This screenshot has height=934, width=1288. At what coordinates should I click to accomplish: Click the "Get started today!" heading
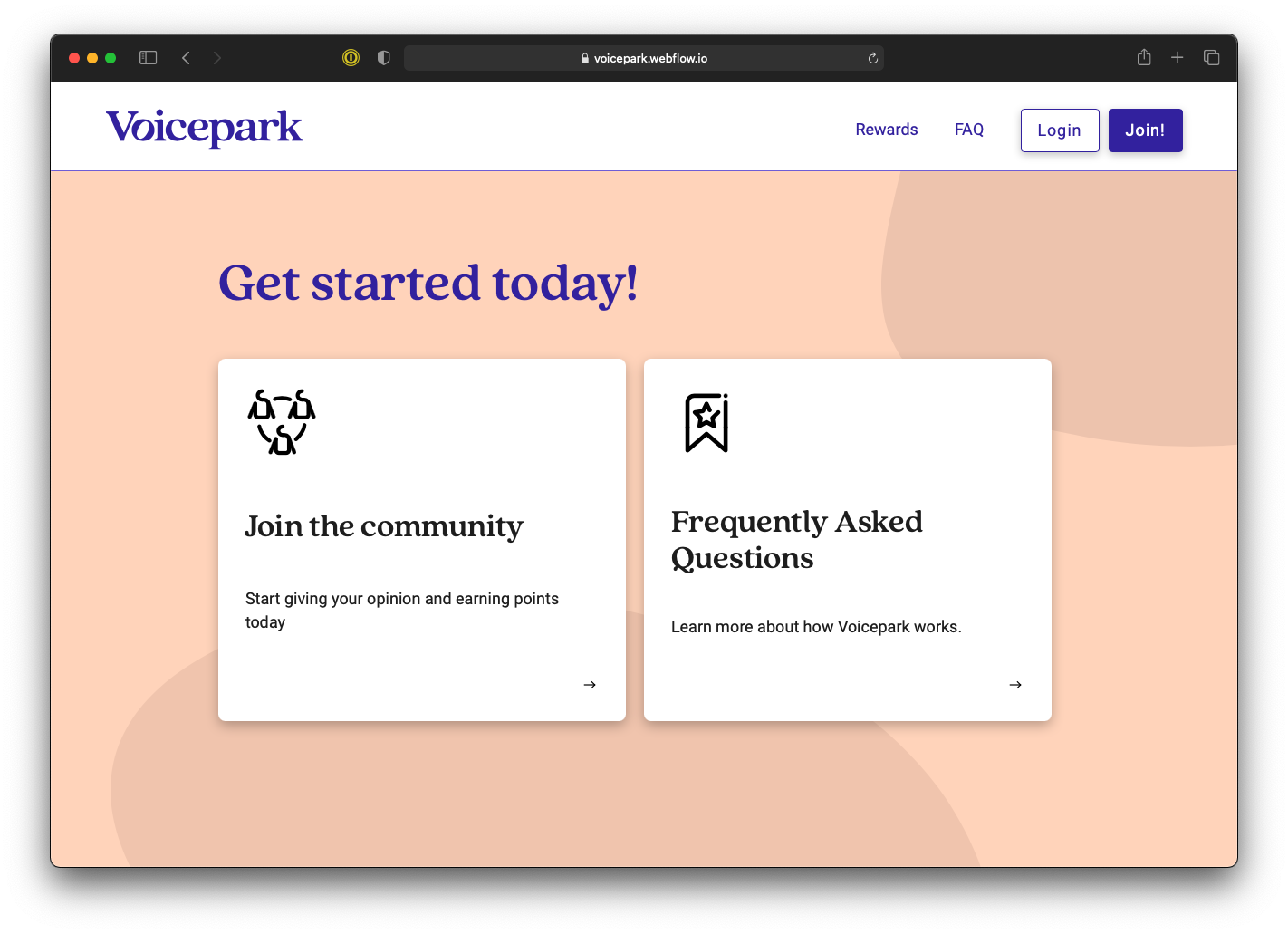tap(428, 284)
